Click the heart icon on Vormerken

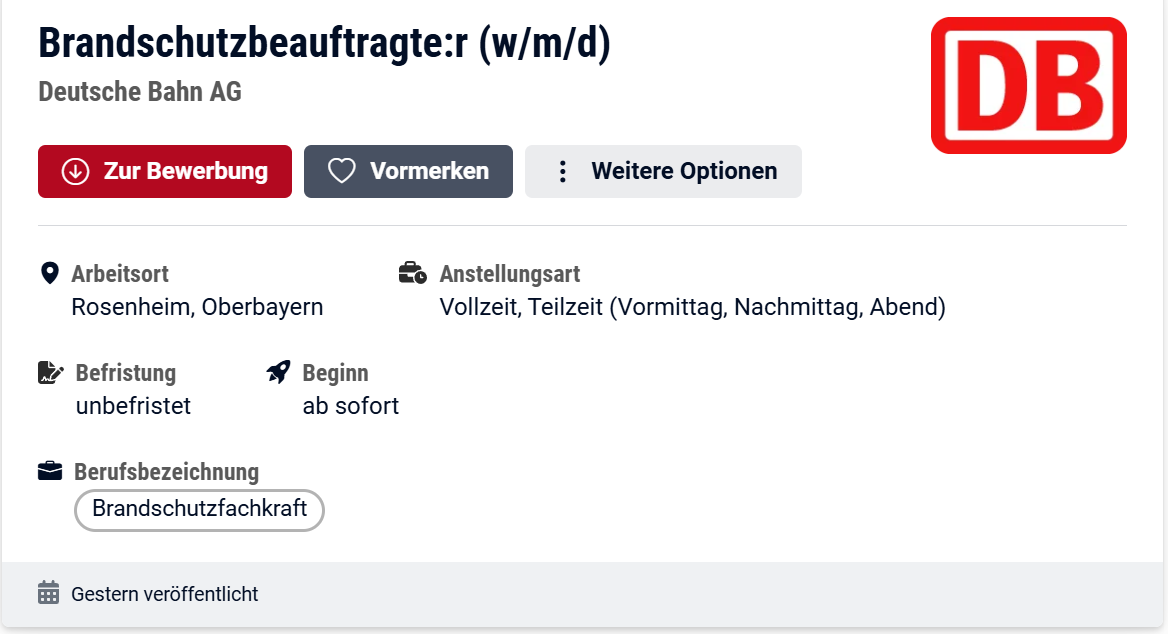342,171
